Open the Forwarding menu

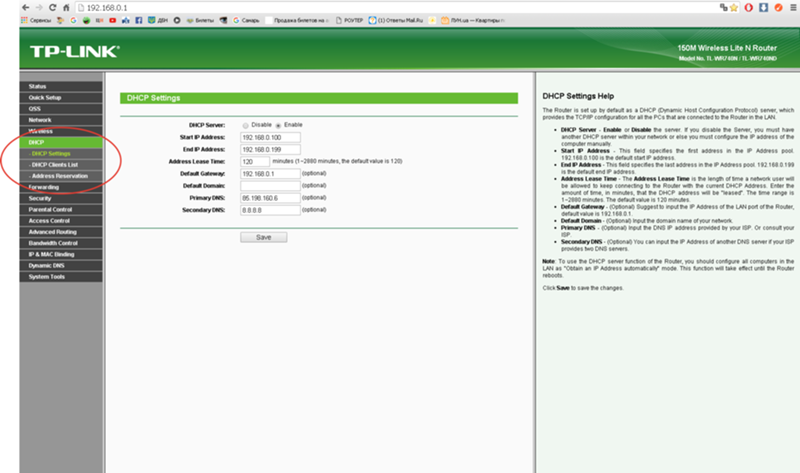pos(61,187)
